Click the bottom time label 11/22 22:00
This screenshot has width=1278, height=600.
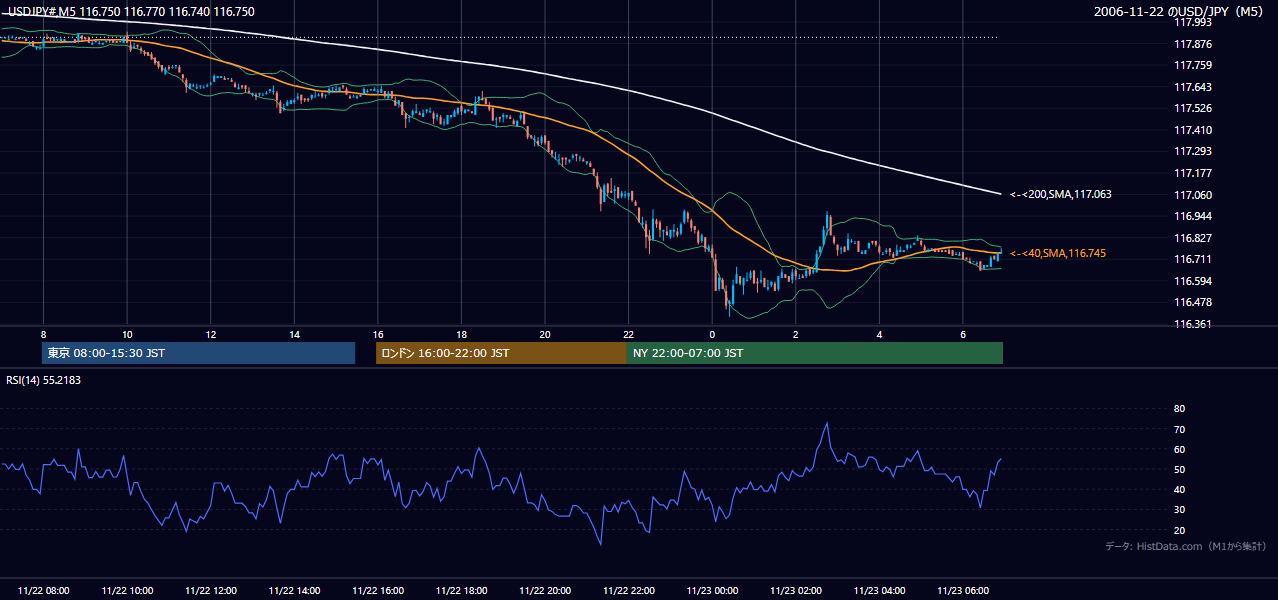point(629,591)
